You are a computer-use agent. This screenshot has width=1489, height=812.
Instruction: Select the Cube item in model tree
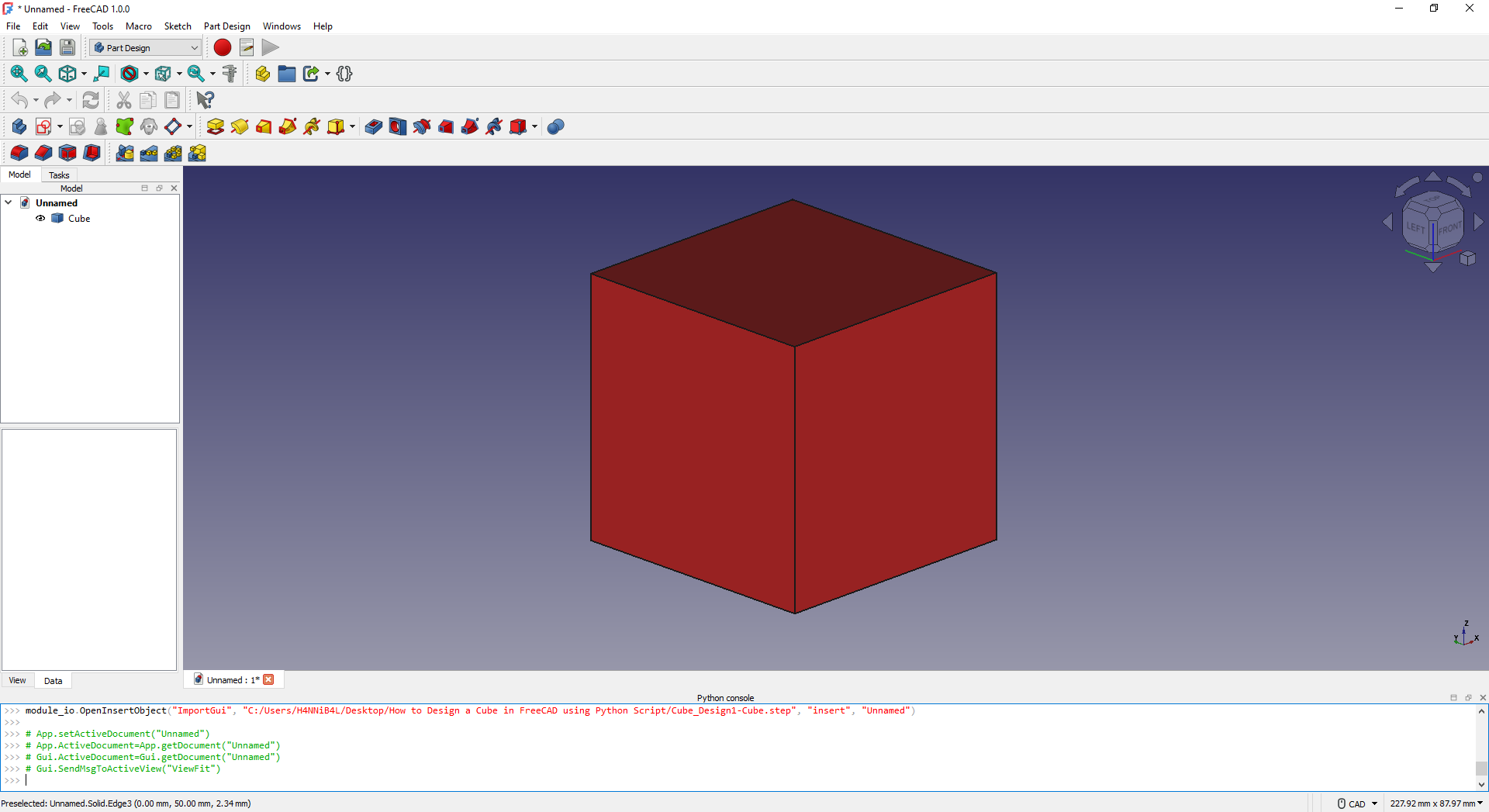point(78,219)
